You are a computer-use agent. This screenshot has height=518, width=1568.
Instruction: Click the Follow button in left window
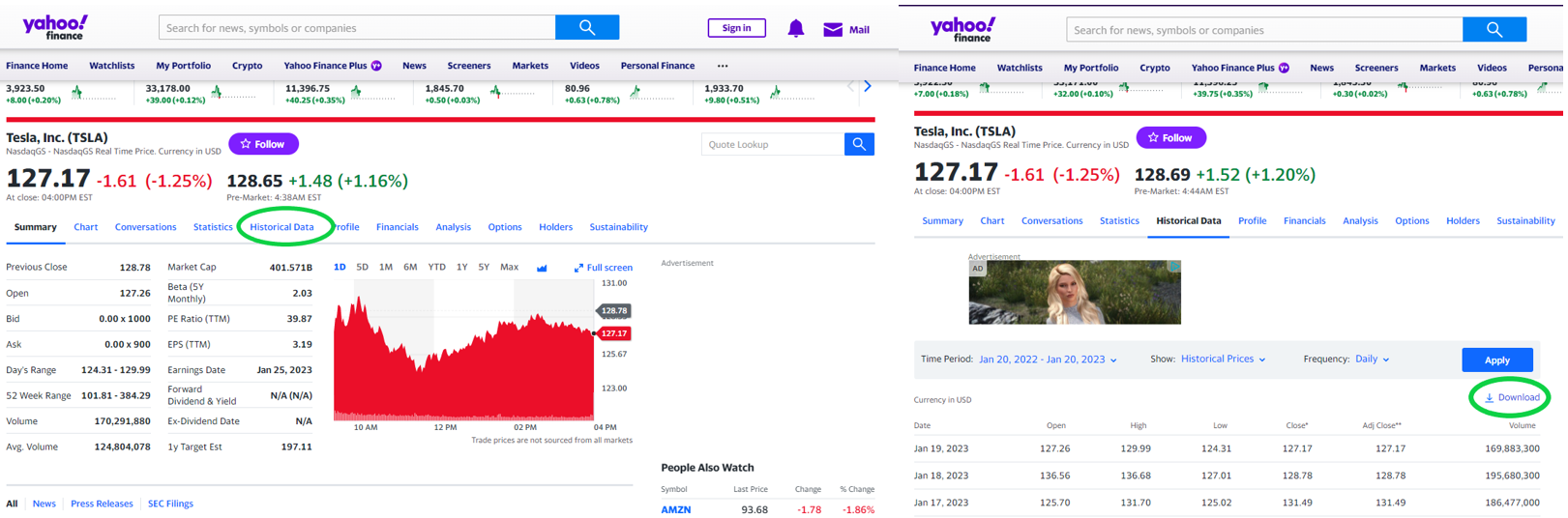point(263,144)
